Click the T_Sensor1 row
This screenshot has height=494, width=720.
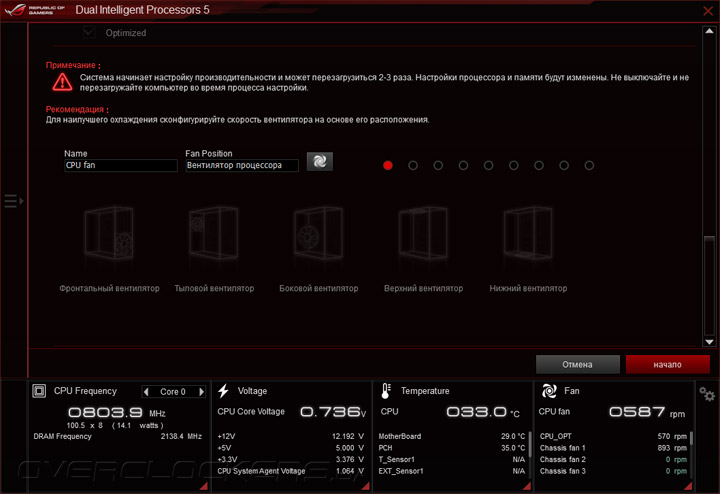click(x=452, y=460)
